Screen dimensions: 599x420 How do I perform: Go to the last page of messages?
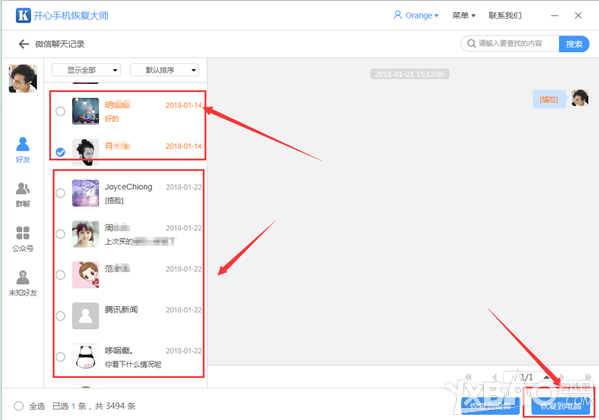pos(588,377)
